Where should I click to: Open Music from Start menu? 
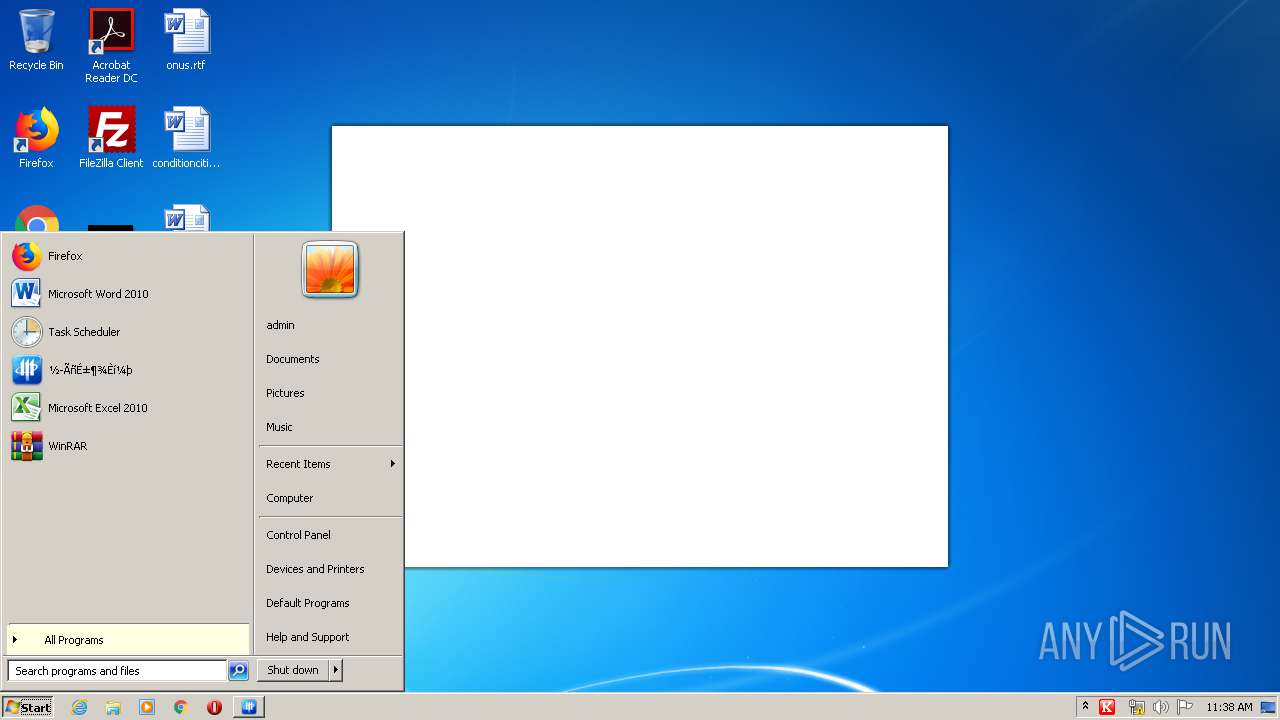click(x=330, y=427)
